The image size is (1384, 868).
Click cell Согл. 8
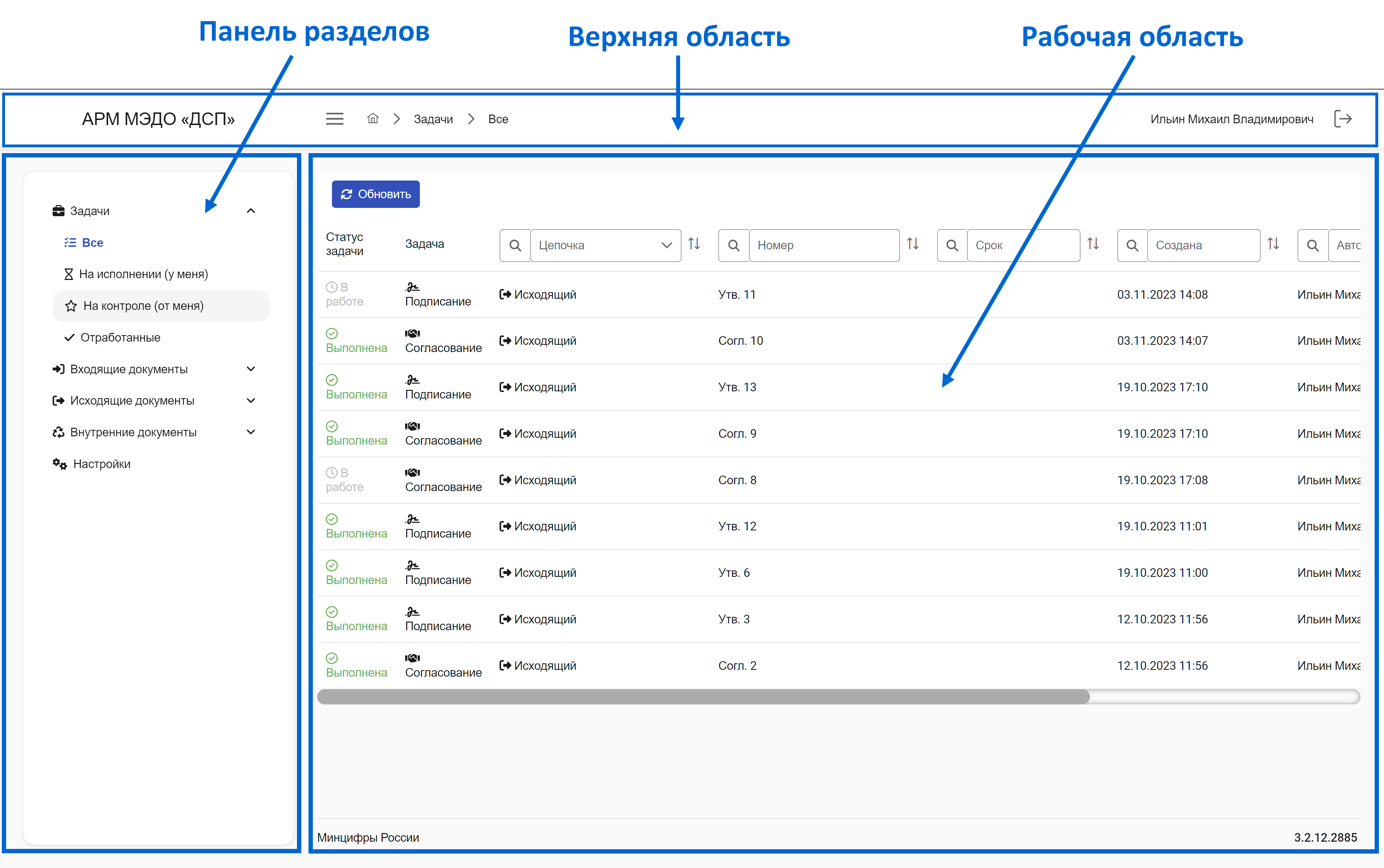(737, 480)
